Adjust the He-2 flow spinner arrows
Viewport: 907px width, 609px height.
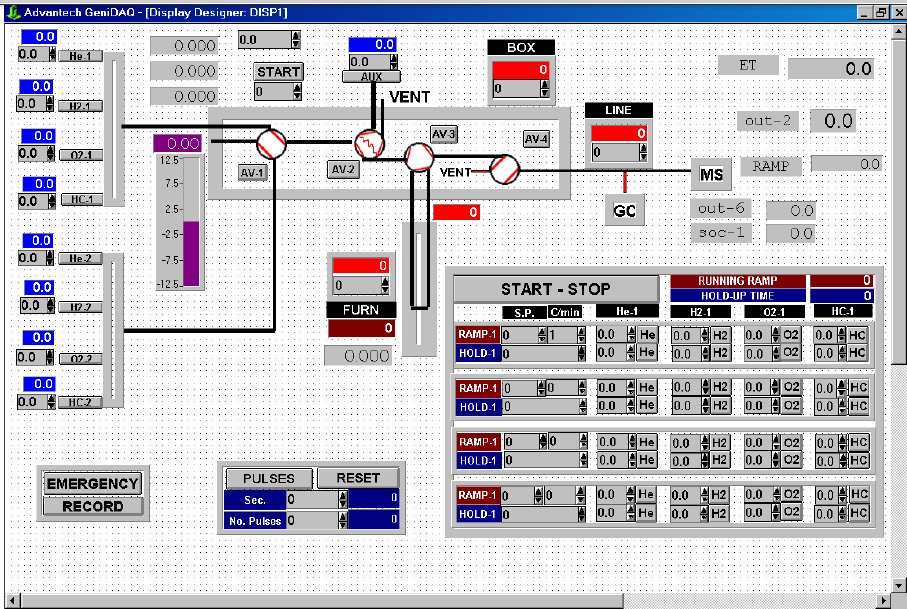point(51,258)
